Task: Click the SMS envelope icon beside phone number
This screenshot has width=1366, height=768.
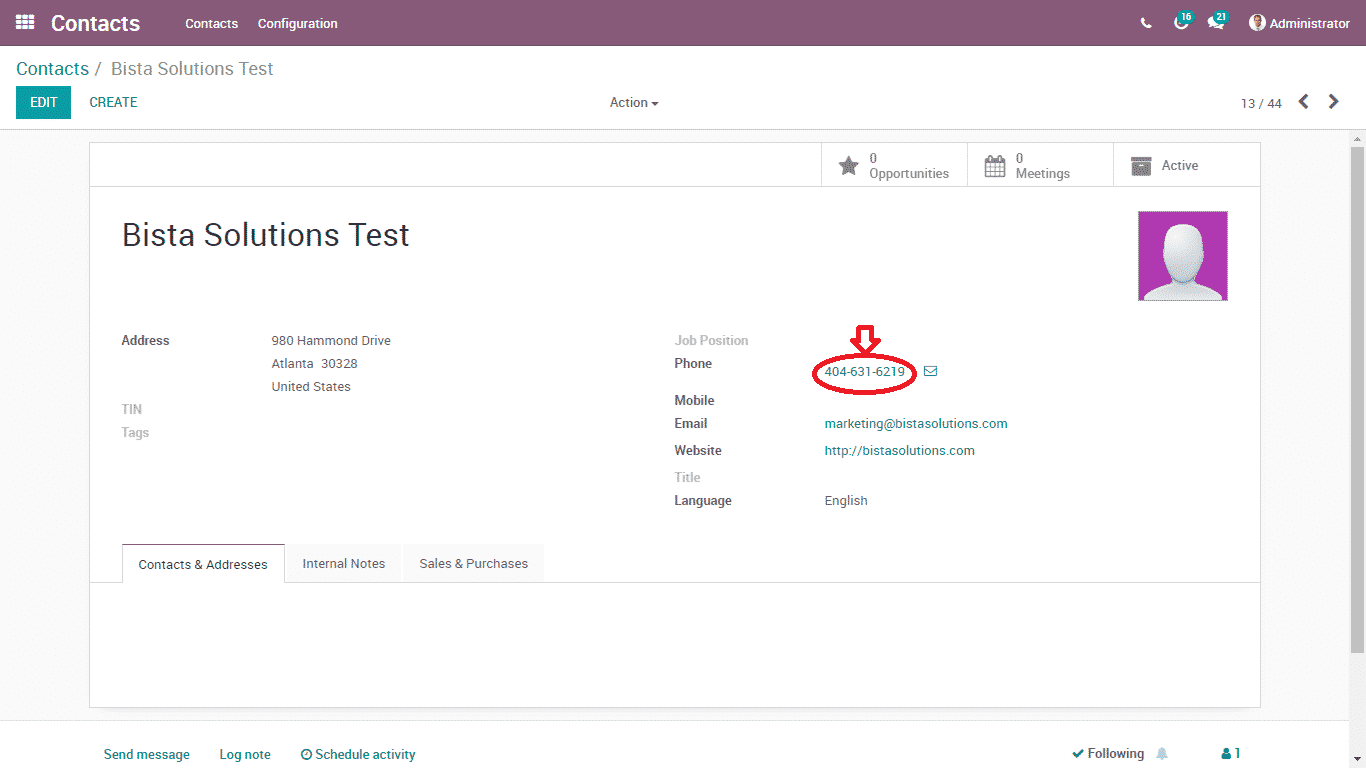Action: pos(930,371)
